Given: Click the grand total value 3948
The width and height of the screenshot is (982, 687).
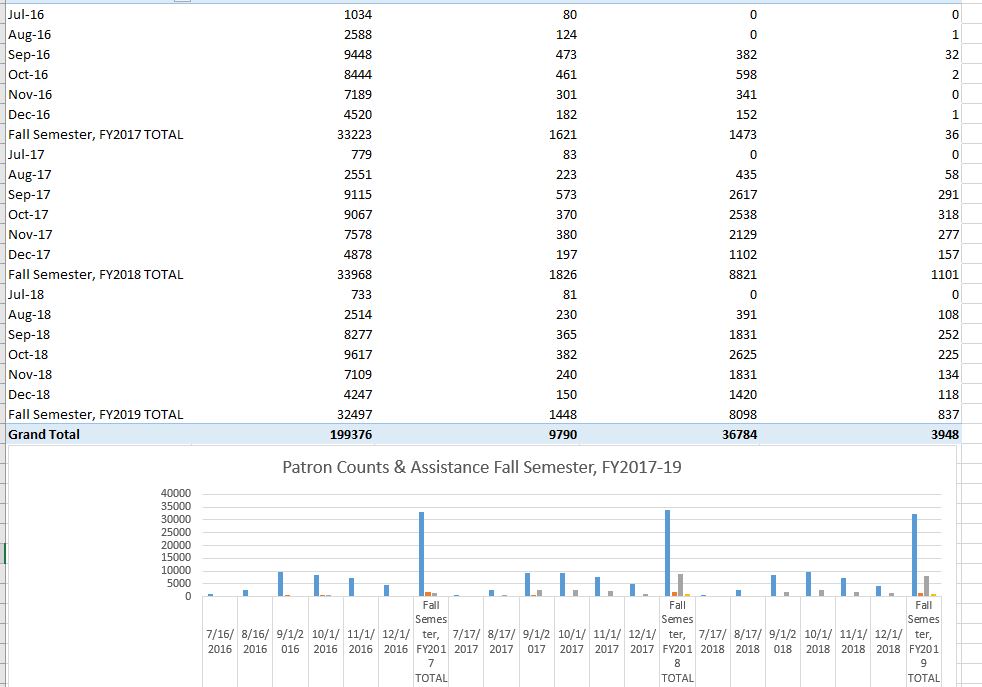Looking at the screenshot, I should (x=944, y=435).
